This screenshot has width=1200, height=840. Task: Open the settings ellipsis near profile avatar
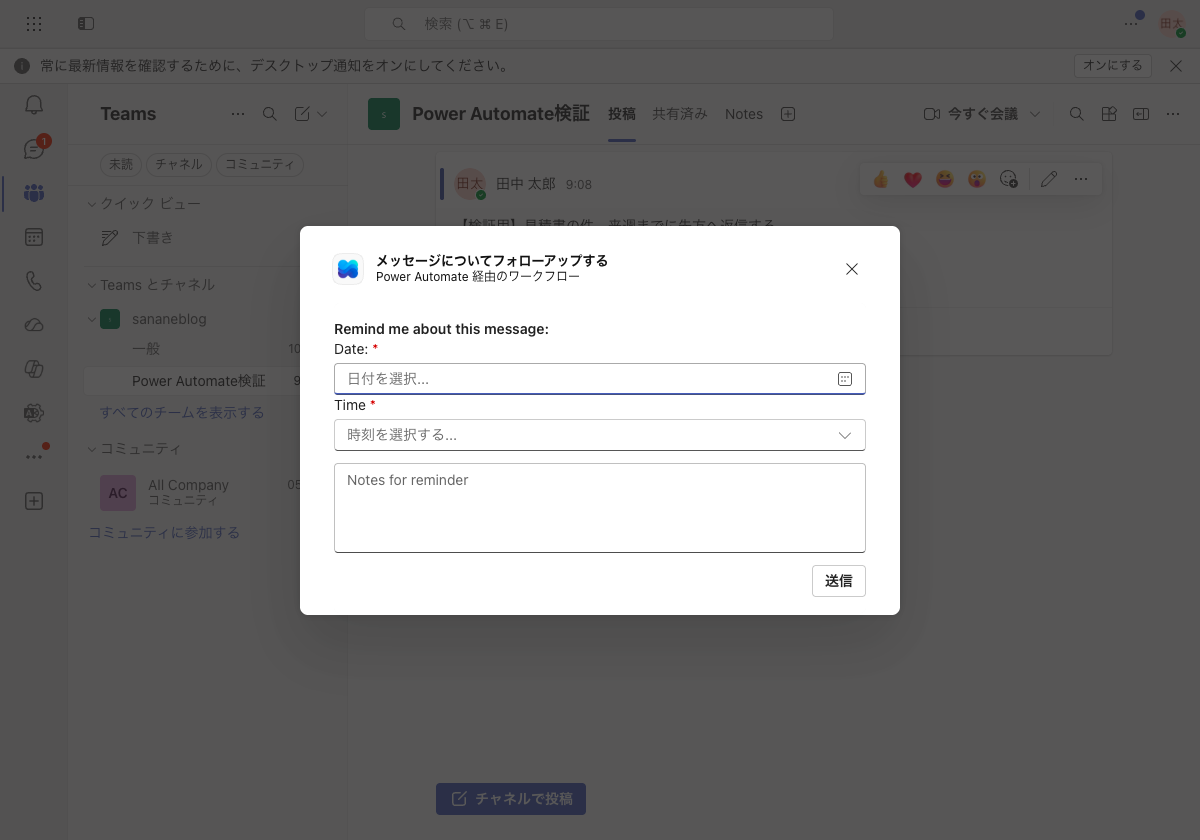click(x=1131, y=23)
